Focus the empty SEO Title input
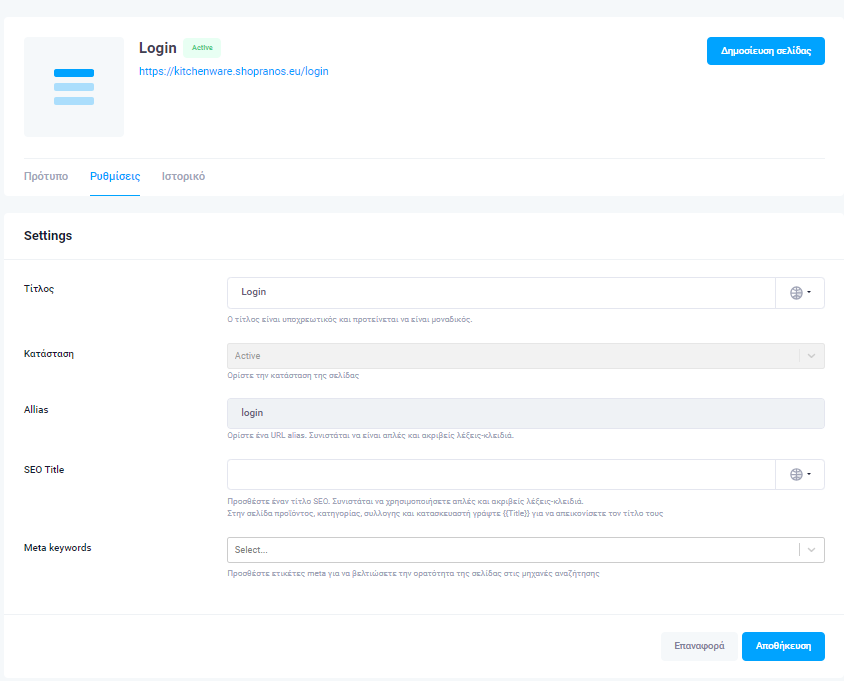Screen dimensions: 844x681 coord(500,475)
